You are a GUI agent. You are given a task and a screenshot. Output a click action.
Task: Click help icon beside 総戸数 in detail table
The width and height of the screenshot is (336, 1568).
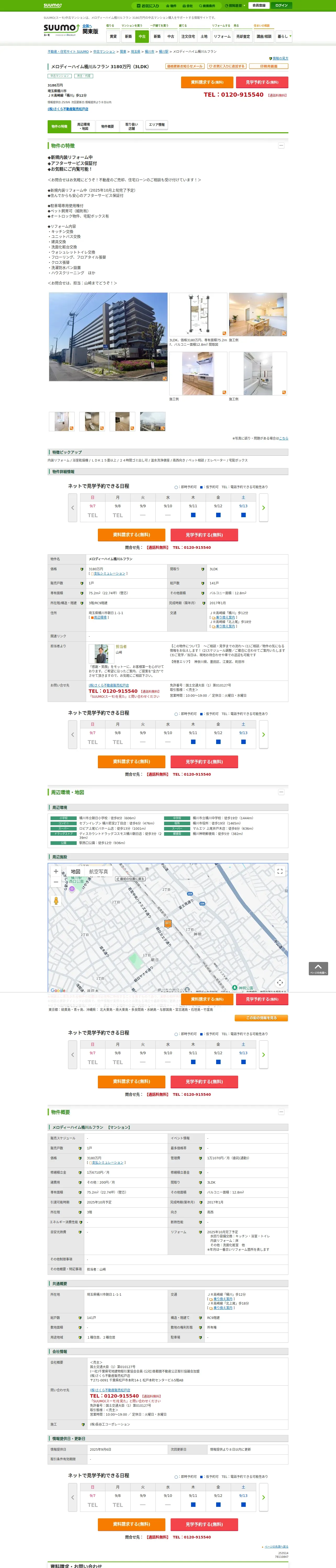203,583
